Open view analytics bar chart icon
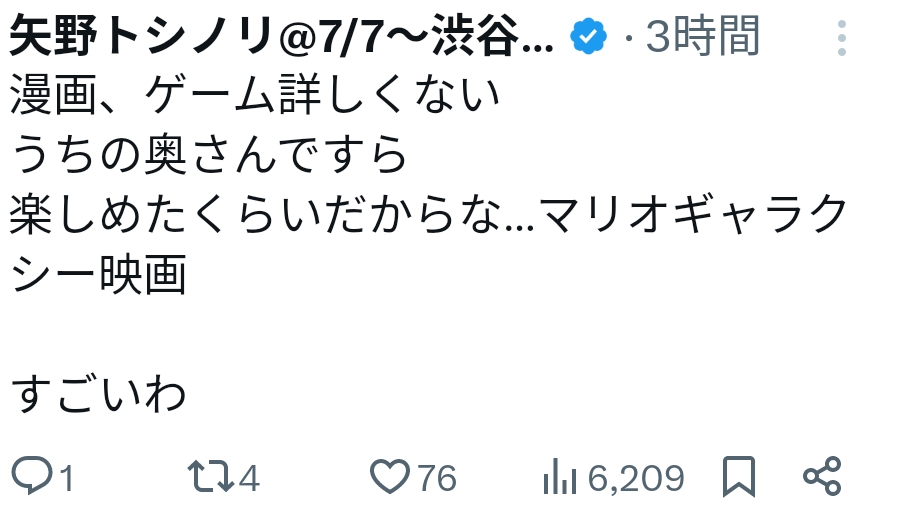This screenshot has height=526, width=901. pos(560,478)
